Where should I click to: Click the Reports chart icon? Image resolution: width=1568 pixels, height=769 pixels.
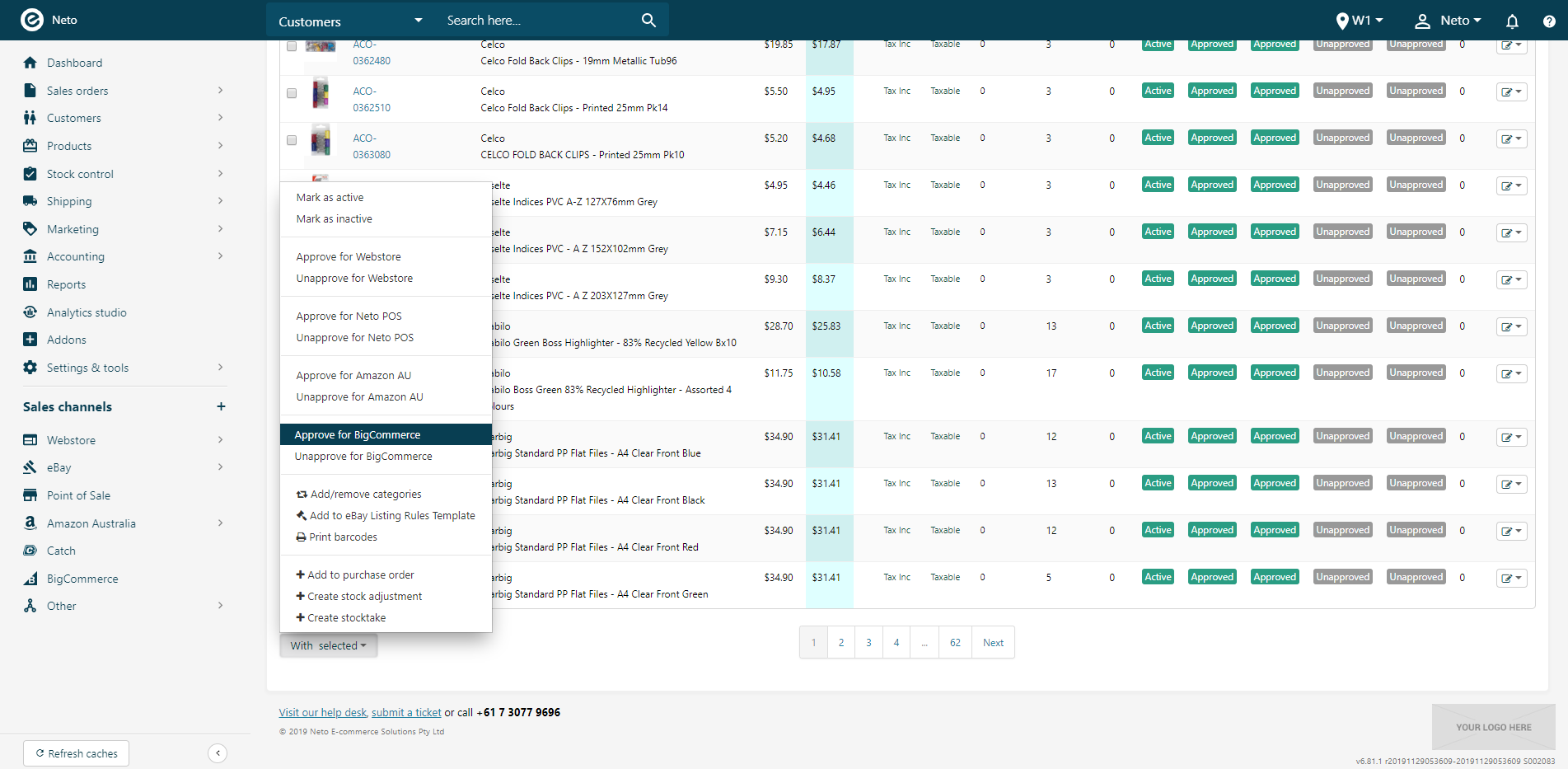30,284
